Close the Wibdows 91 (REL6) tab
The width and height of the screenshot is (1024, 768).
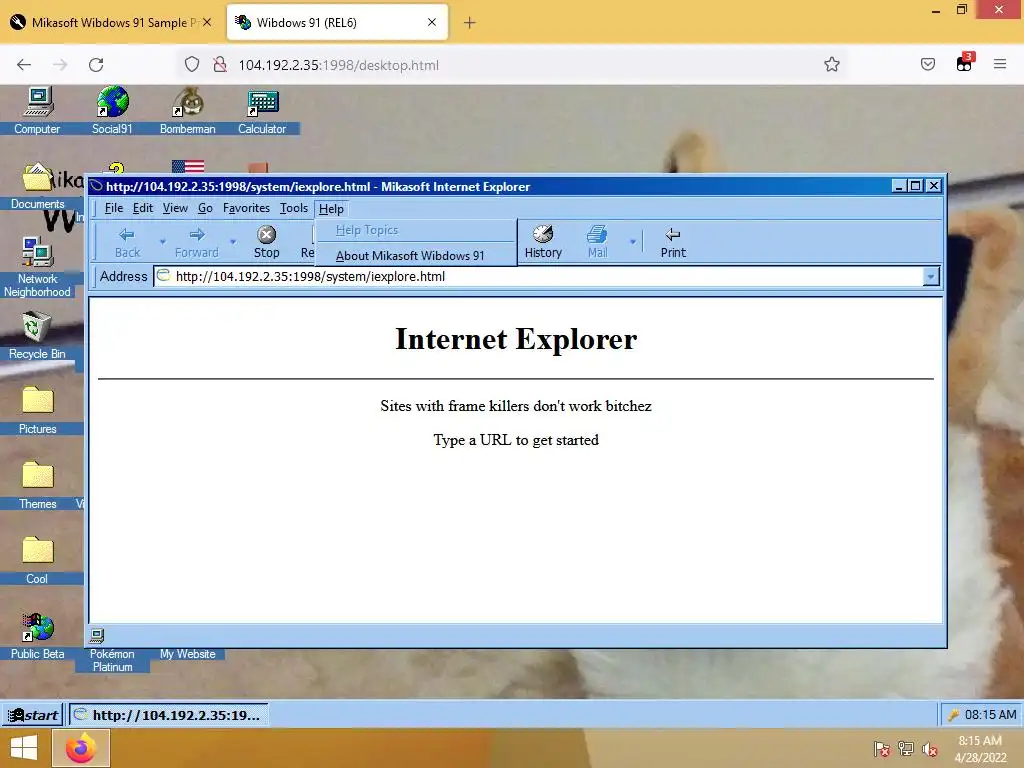click(x=432, y=23)
